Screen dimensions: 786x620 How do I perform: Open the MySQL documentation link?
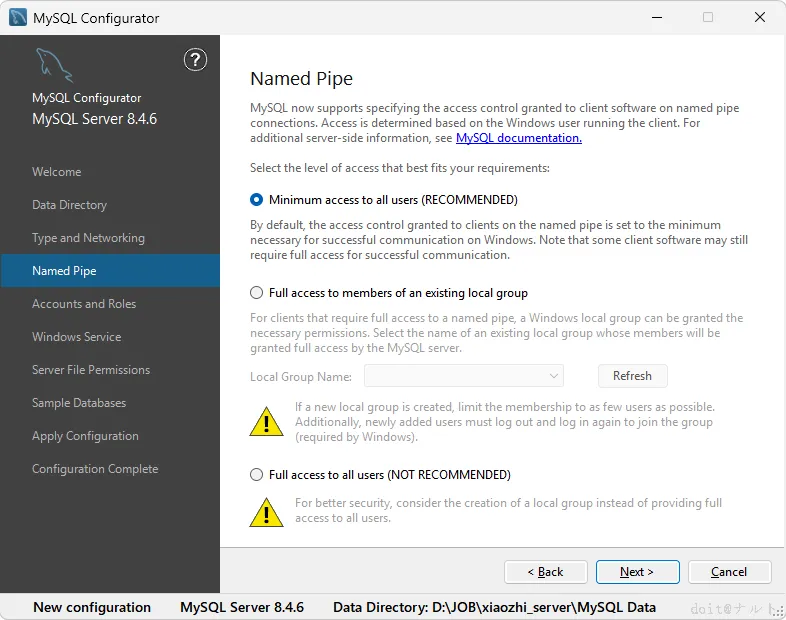coord(519,138)
